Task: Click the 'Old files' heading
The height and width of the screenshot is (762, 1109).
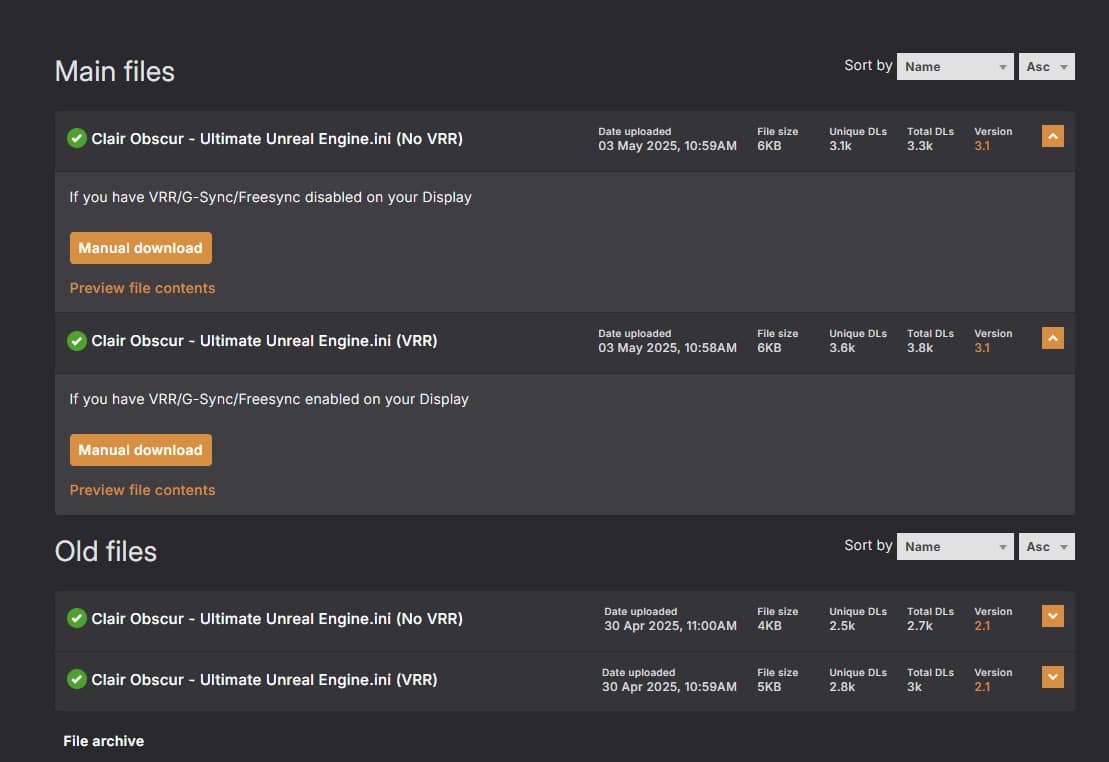Action: [x=106, y=552]
